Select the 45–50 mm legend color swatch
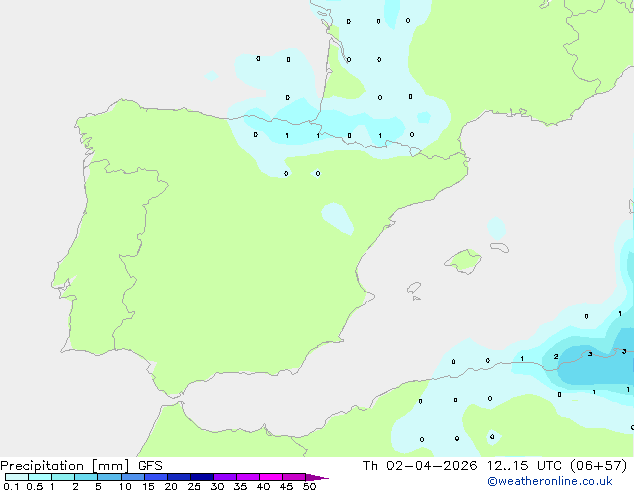Image resolution: width=634 pixels, height=490 pixels. coord(294,477)
